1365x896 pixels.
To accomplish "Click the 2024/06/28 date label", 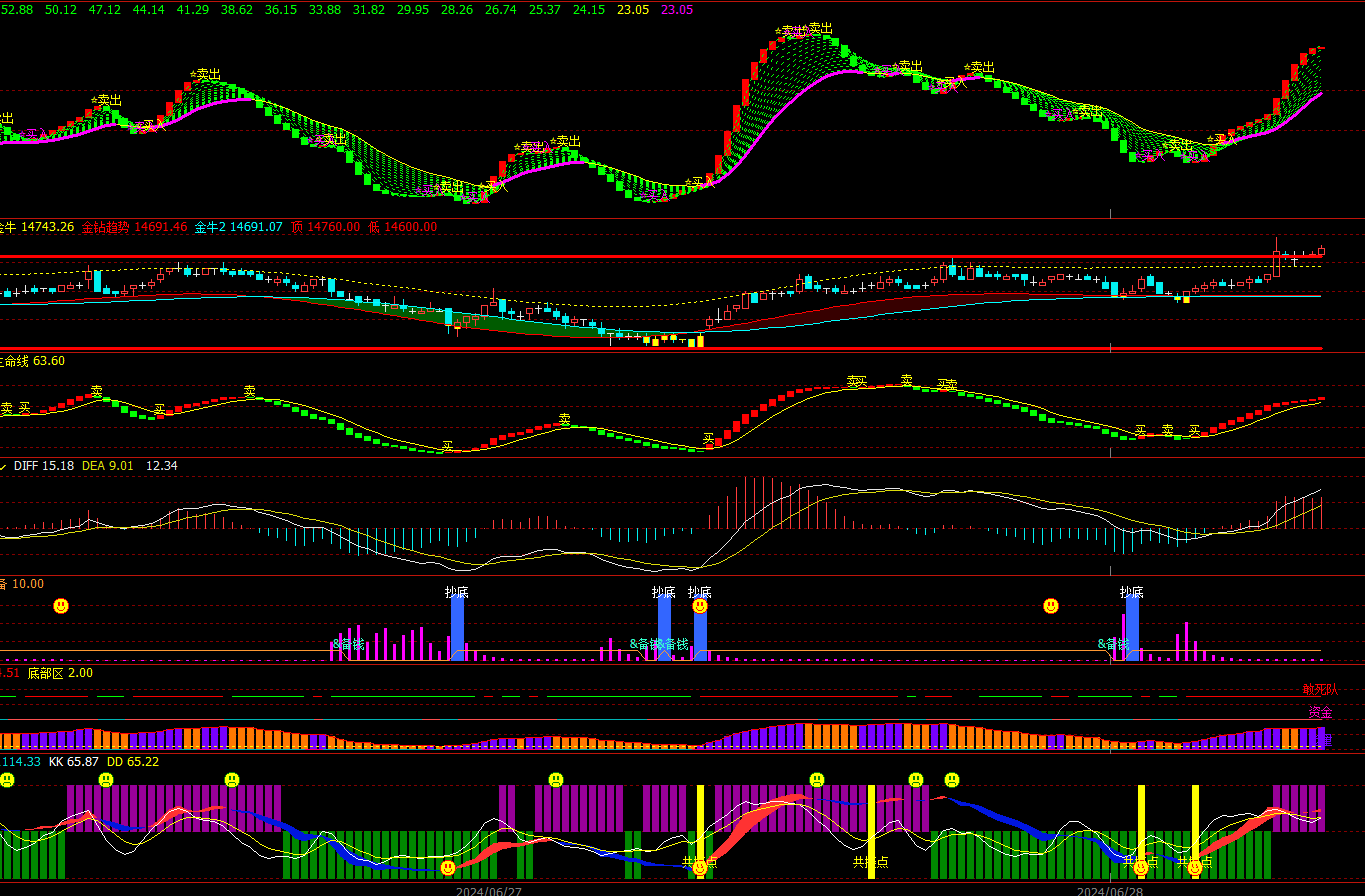I will coord(1110,891).
